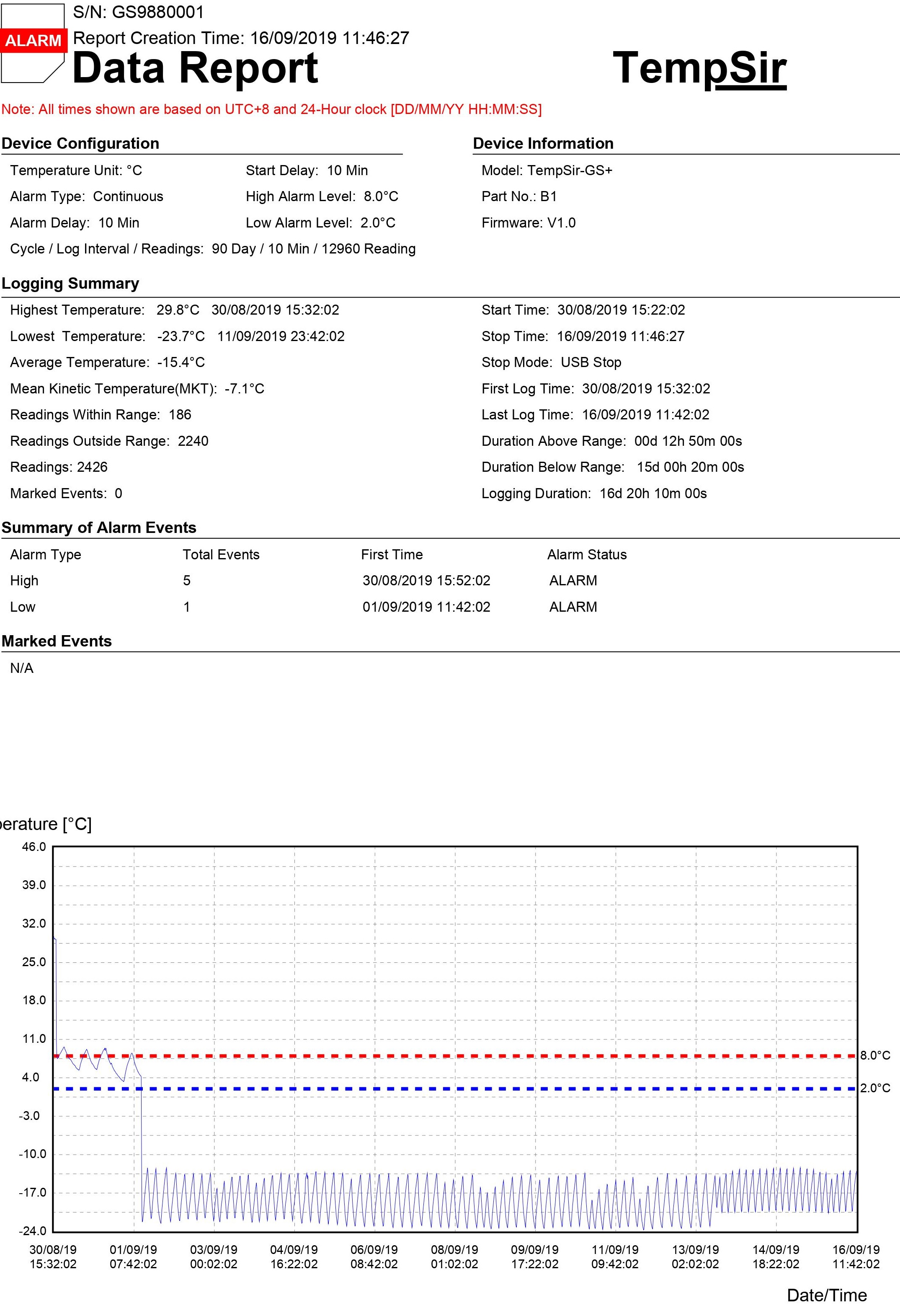The width and height of the screenshot is (900, 1316).
Task: Click Average Temperature -15.4°C
Action: click(108, 362)
